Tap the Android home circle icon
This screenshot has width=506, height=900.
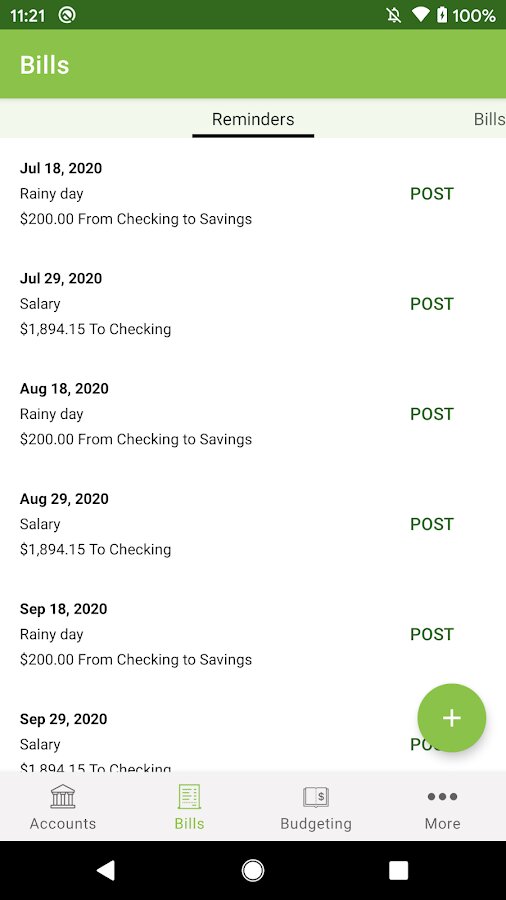pyautogui.click(x=252, y=870)
